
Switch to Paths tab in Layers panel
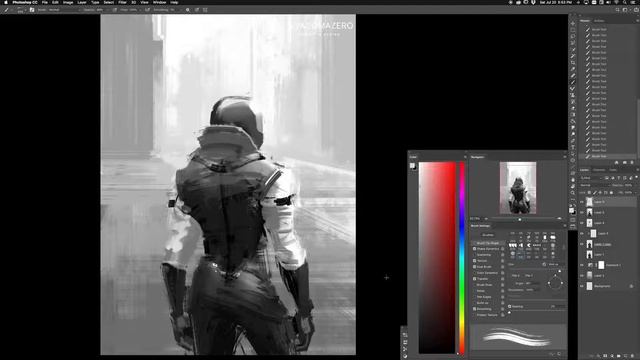pos(613,169)
